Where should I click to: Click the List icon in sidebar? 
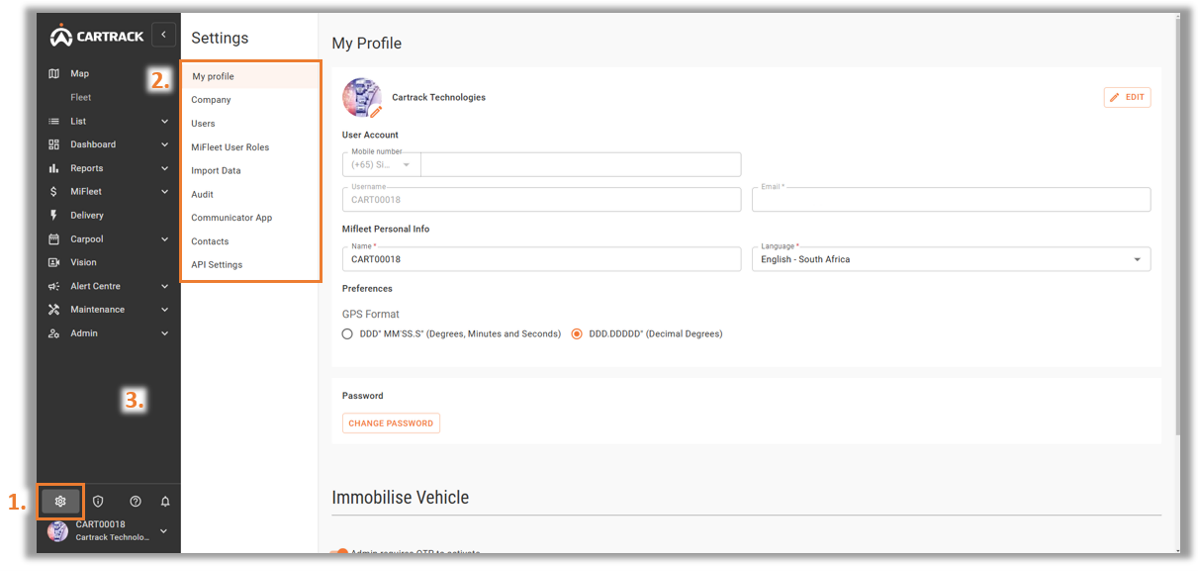click(53, 122)
